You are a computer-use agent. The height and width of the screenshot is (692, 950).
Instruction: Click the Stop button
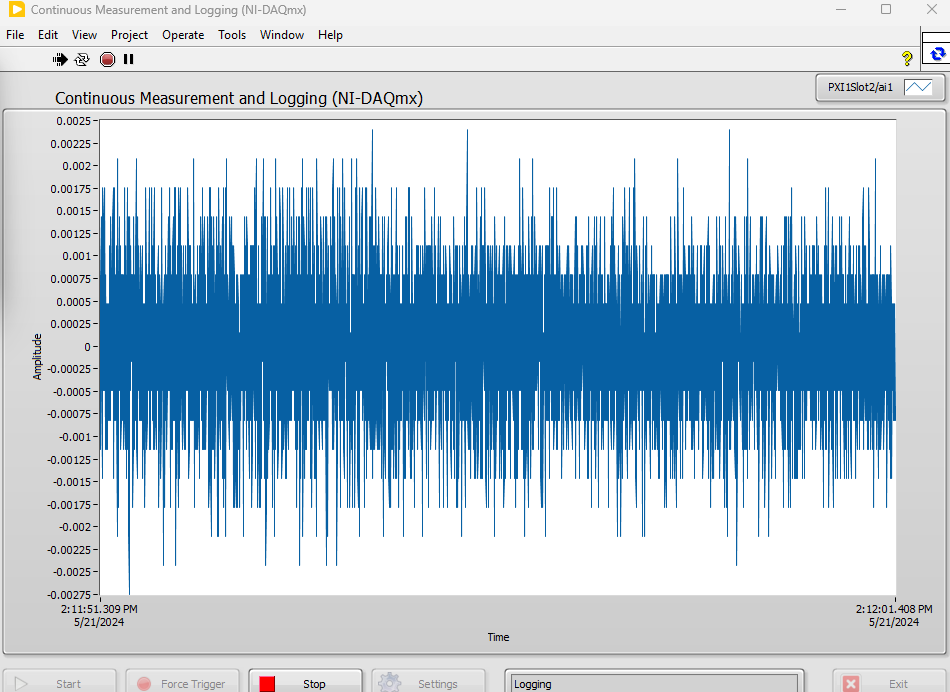coord(304,683)
